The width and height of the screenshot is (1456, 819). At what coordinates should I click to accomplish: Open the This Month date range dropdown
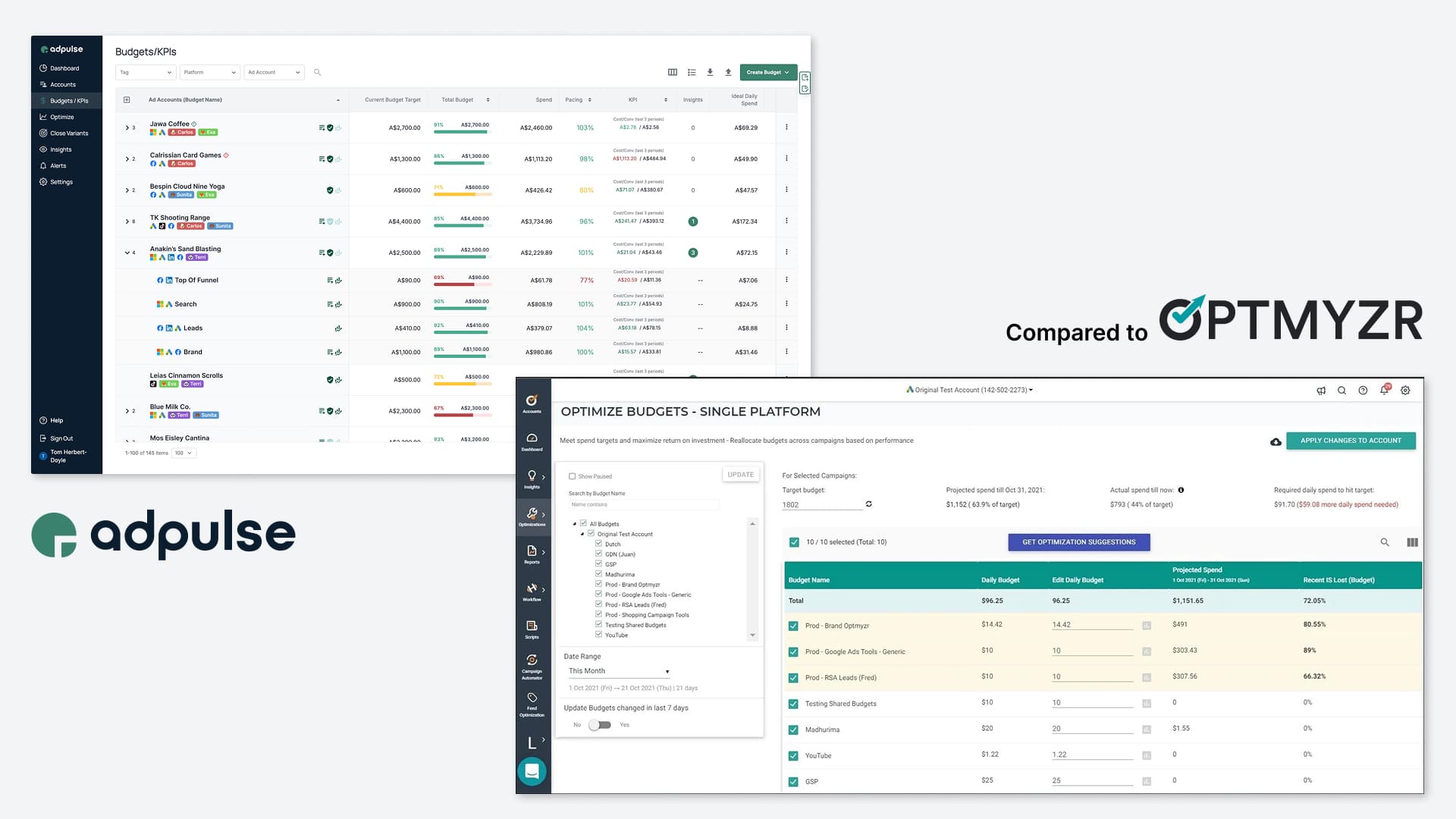pos(619,671)
